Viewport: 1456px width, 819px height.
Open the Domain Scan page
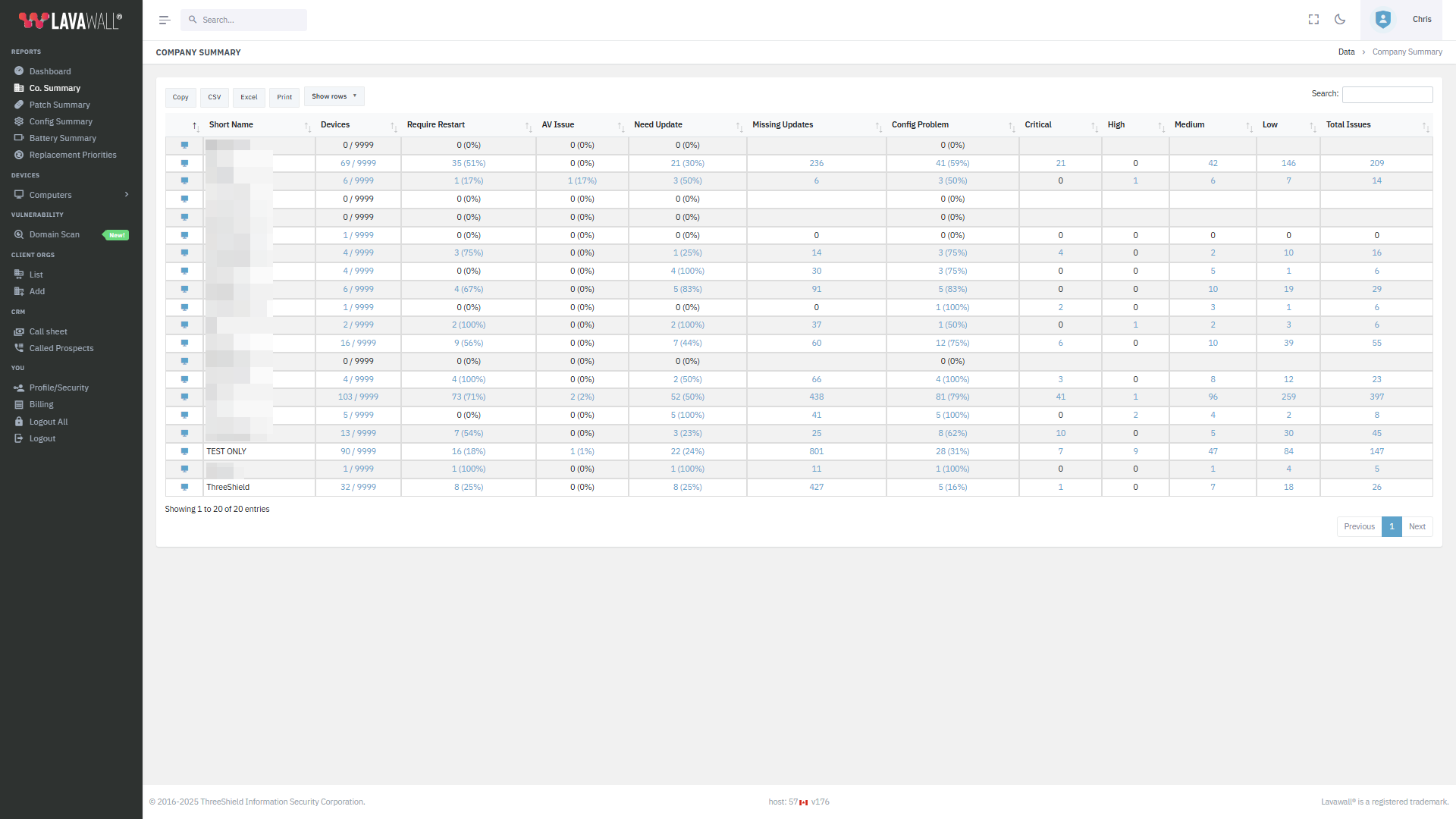pyautogui.click(x=54, y=234)
